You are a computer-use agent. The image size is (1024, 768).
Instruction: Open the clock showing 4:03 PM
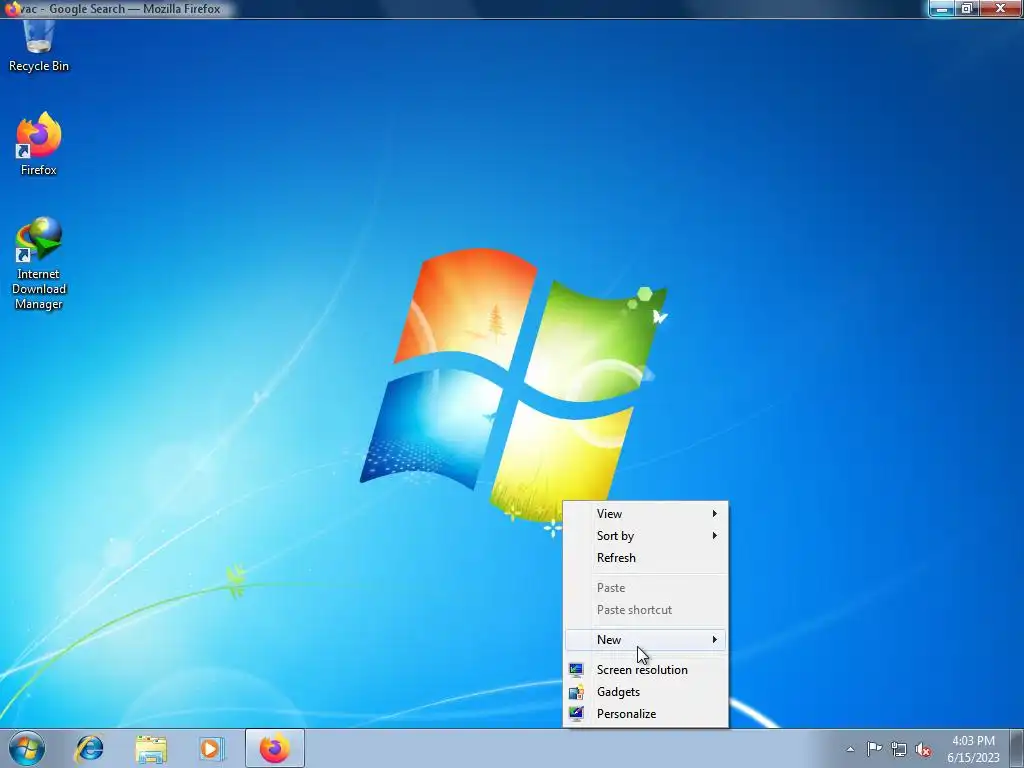click(973, 749)
